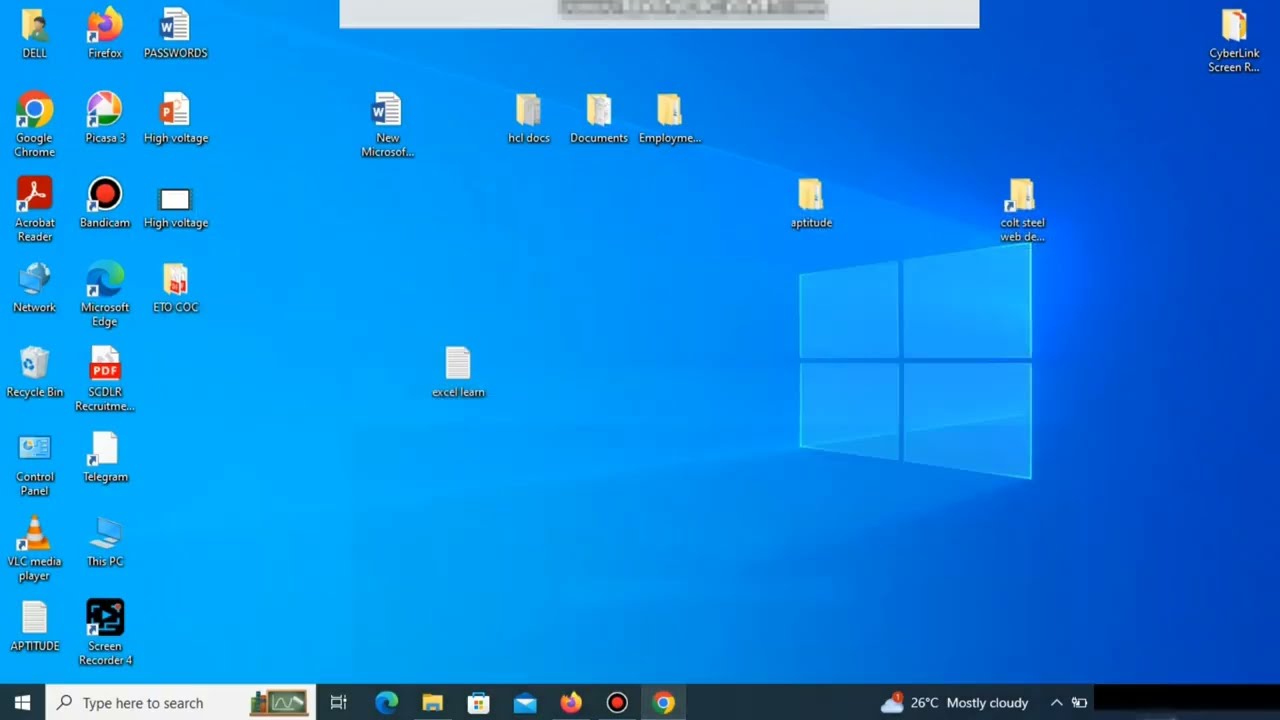Launch Microsoft Edge from the taskbar

point(386,703)
